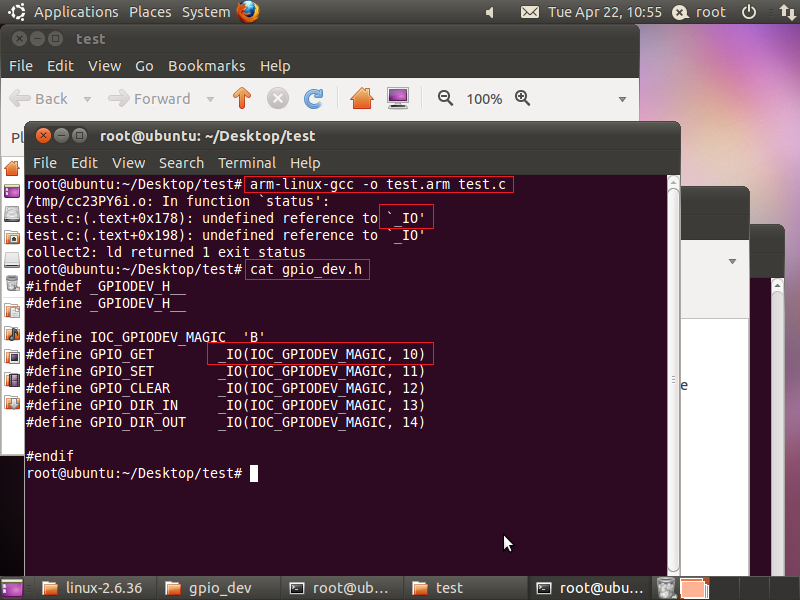800x600 pixels.
Task: Expand the Back history dropdown arrow
Action: [87, 99]
